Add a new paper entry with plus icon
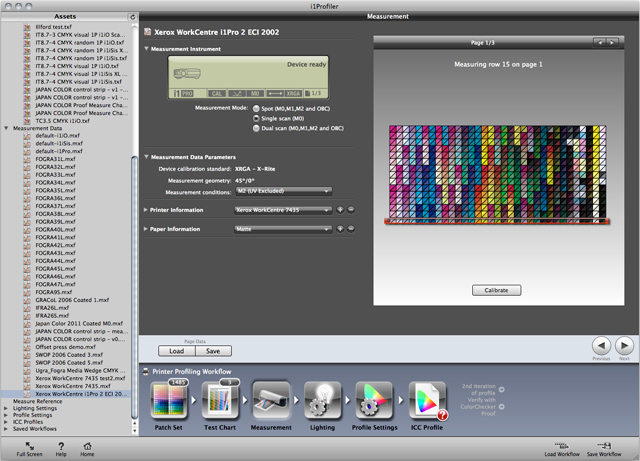Viewport: 640px width, 461px height. coord(340,229)
